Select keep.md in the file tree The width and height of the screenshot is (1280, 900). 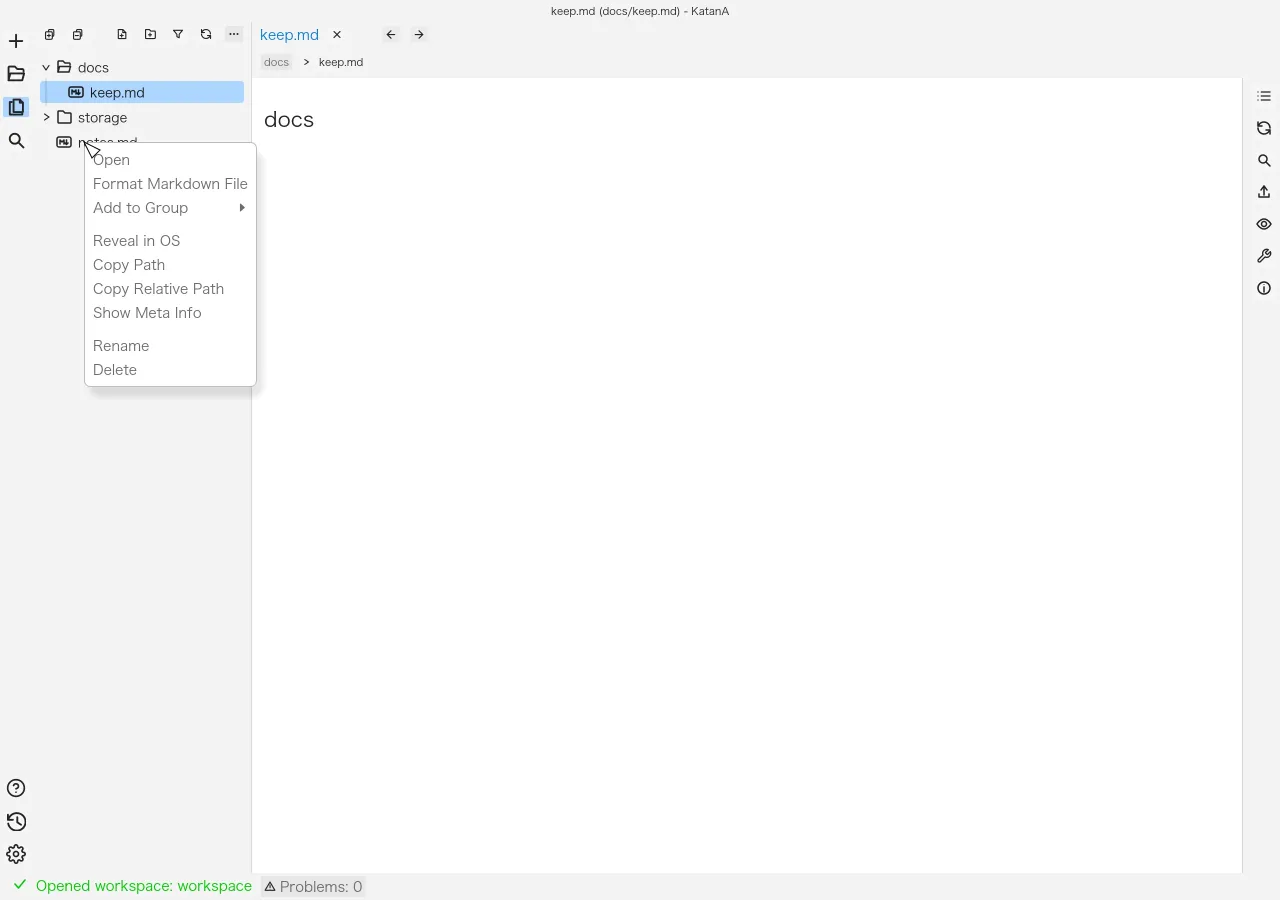click(x=142, y=92)
